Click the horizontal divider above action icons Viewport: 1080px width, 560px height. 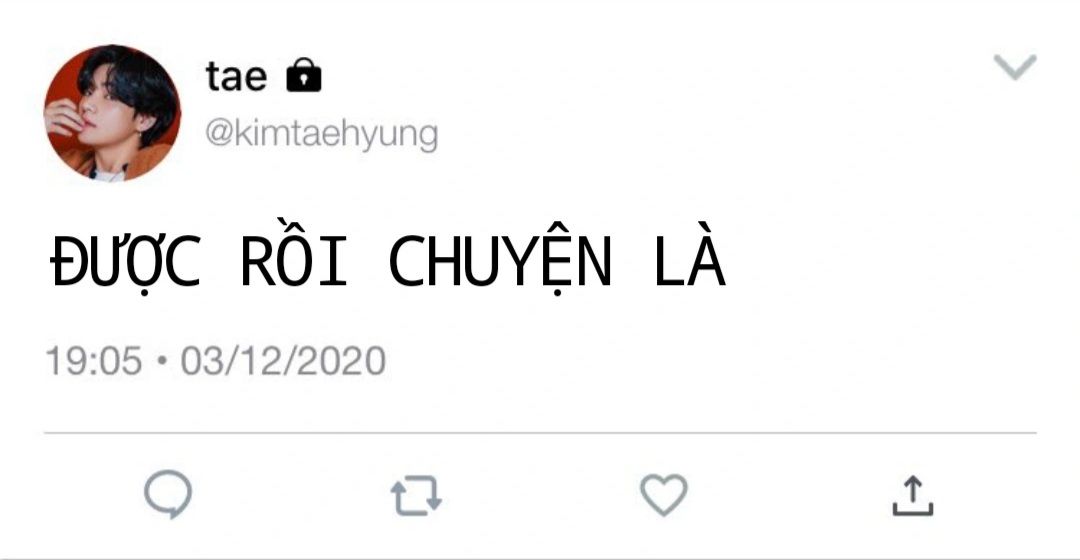click(540, 433)
